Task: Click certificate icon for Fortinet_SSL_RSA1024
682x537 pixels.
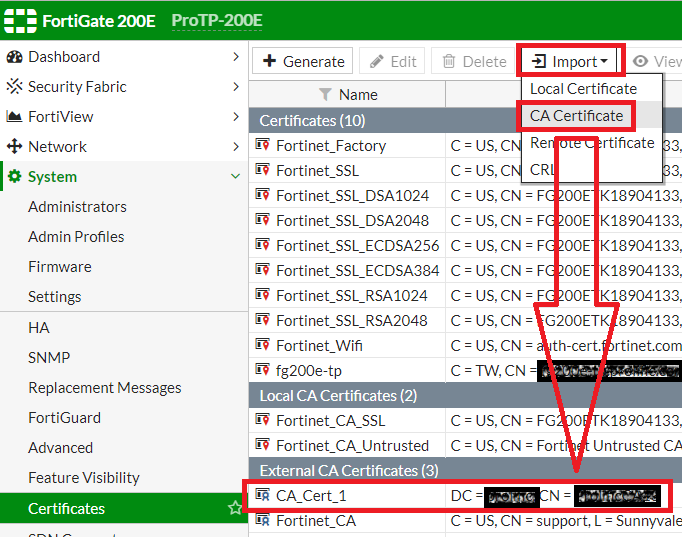Action: (x=262, y=294)
